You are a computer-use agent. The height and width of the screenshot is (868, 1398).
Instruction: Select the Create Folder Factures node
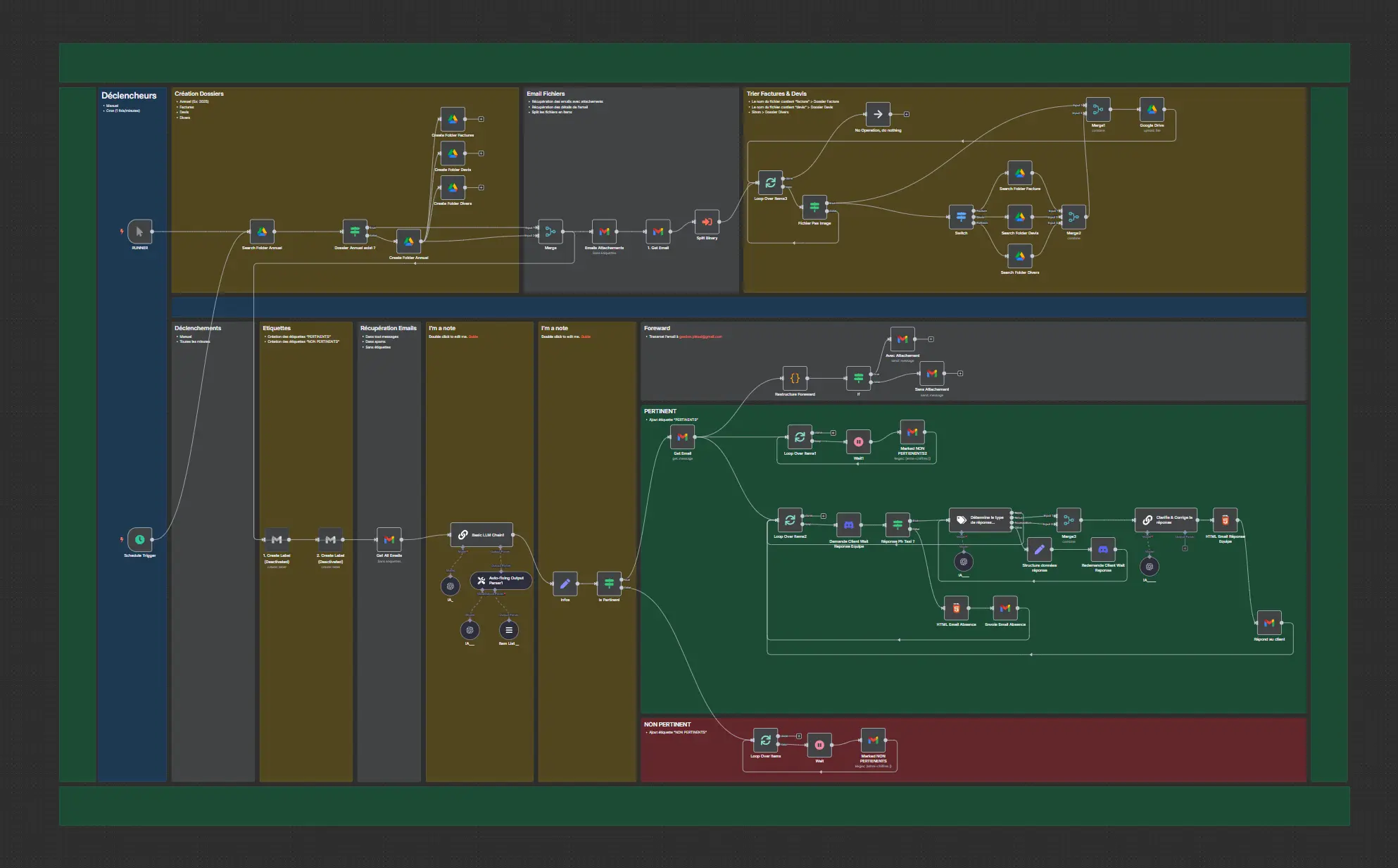[453, 119]
